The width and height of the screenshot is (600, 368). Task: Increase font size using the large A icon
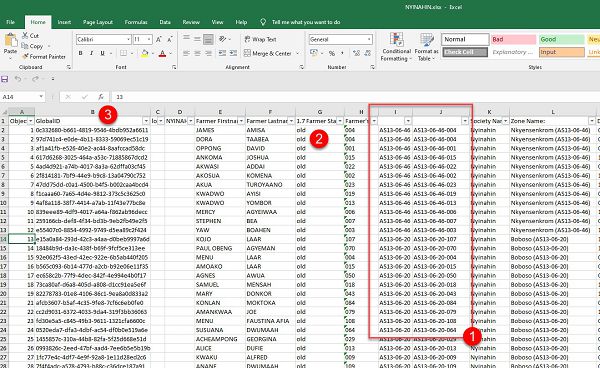(x=159, y=39)
